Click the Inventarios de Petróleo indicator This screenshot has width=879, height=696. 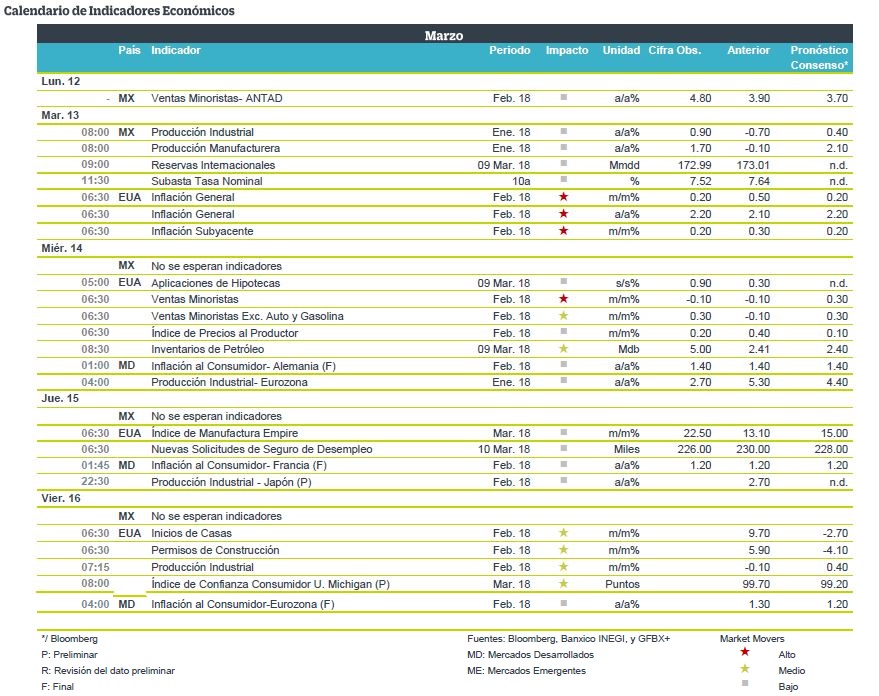tap(207, 349)
